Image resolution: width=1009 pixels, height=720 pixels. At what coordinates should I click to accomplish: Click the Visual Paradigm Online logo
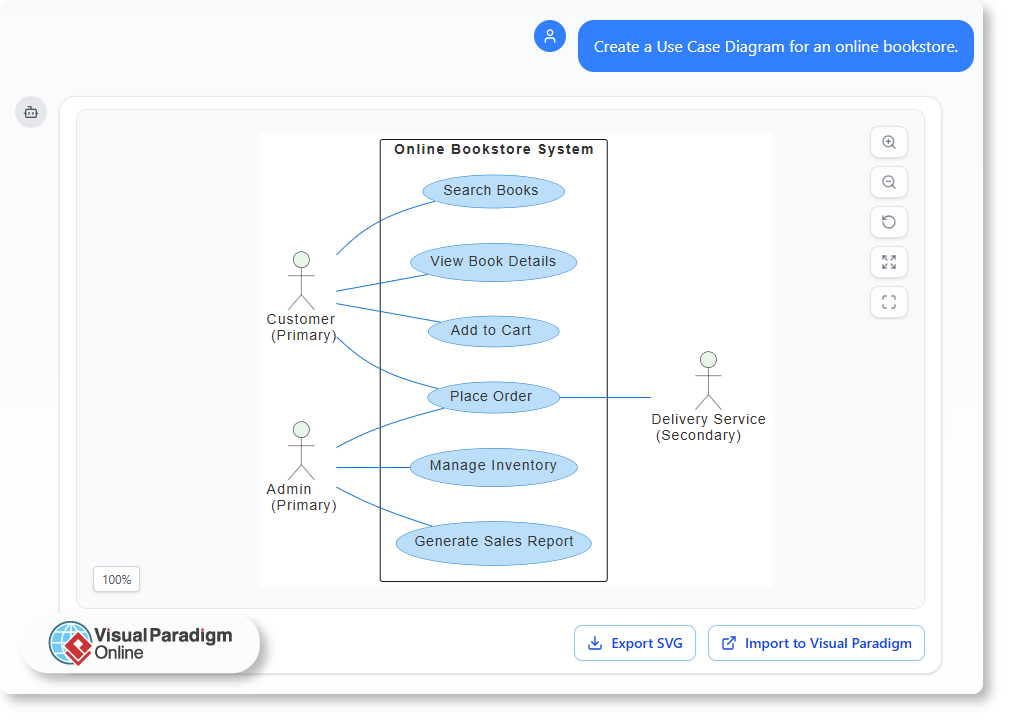click(x=140, y=643)
